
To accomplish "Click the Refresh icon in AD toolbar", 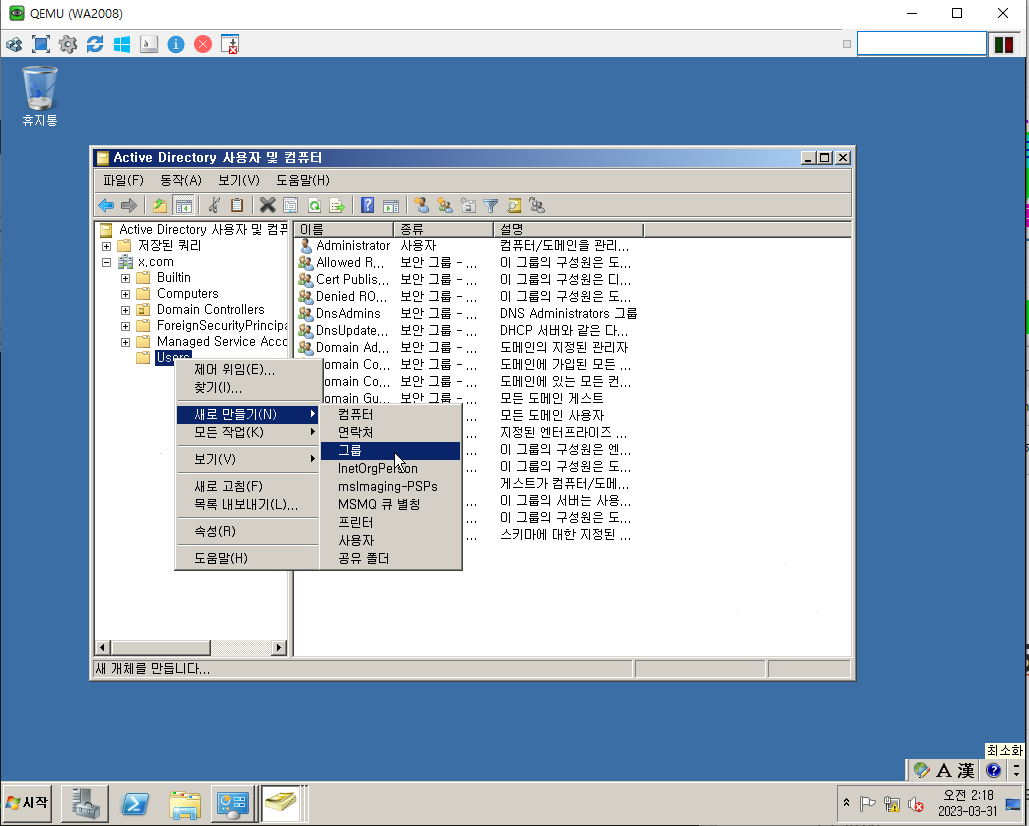I will [x=314, y=205].
